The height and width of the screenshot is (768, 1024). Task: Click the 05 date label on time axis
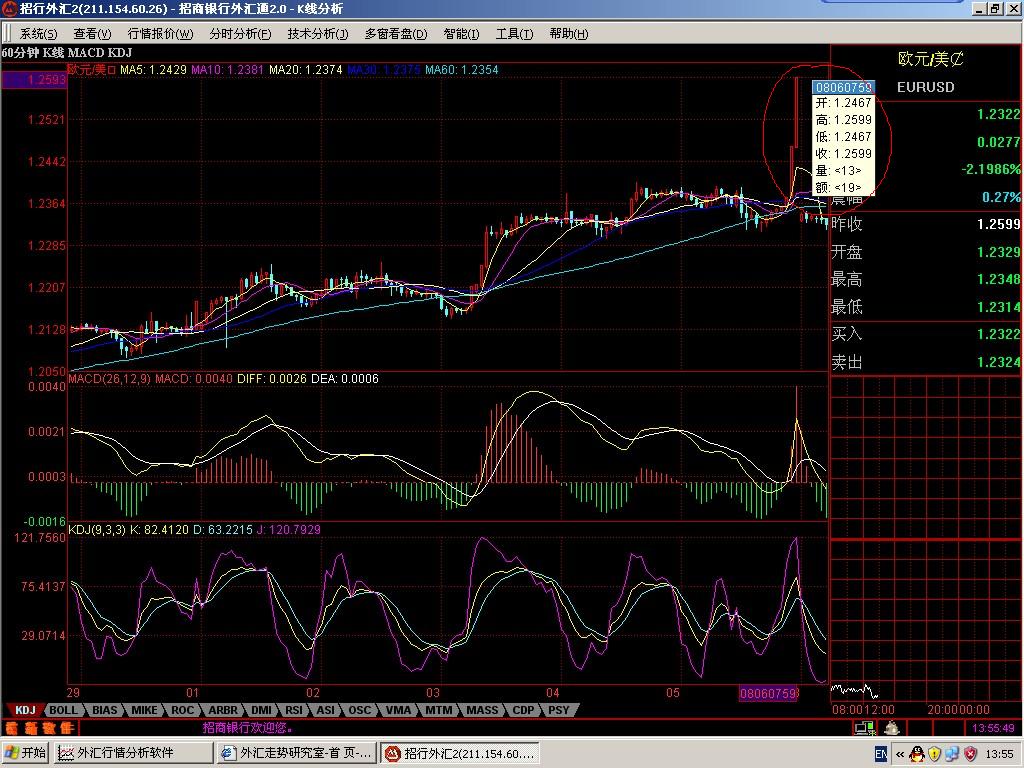point(673,693)
